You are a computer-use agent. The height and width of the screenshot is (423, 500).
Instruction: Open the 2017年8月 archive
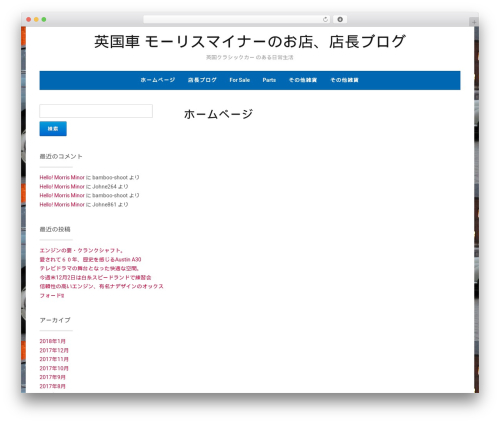pyautogui.click(x=52, y=386)
